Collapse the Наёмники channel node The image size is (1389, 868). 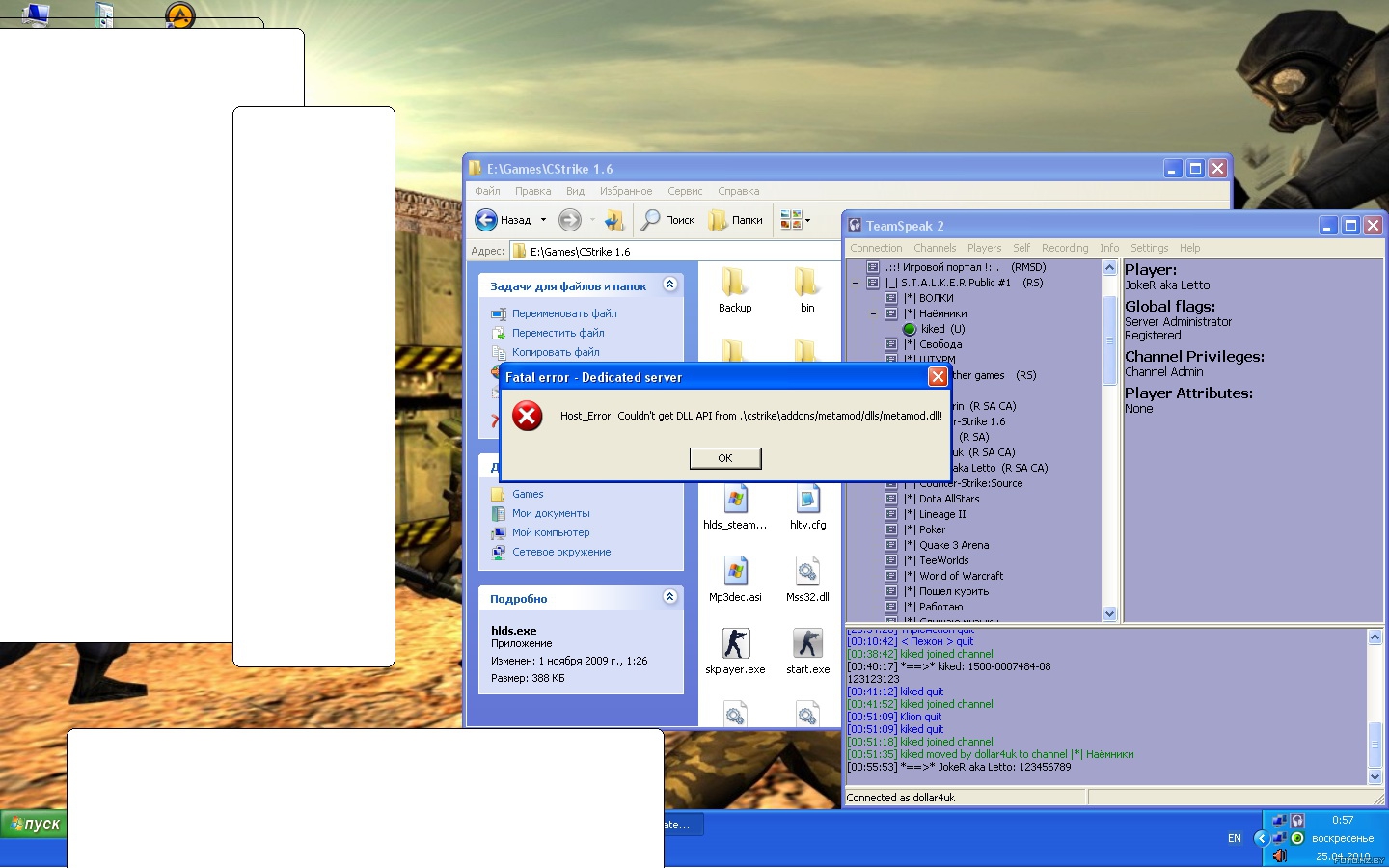coord(873,313)
